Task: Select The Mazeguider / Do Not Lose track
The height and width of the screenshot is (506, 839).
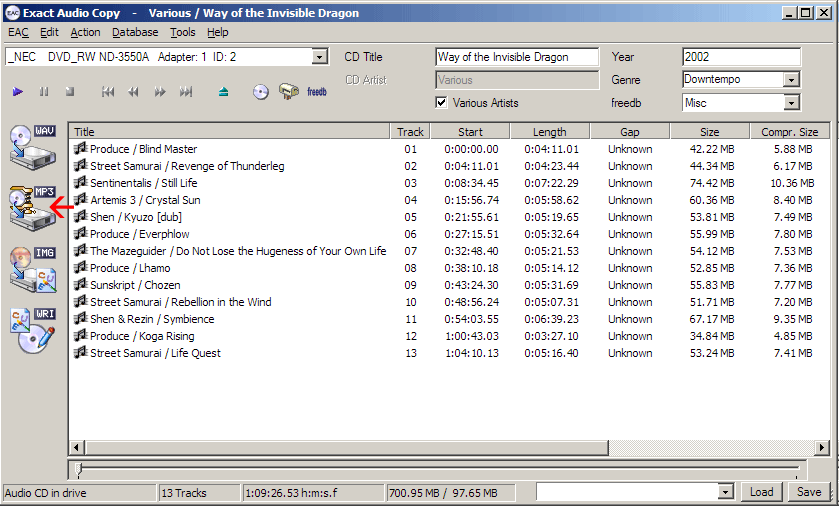Action: pyautogui.click(x=238, y=251)
